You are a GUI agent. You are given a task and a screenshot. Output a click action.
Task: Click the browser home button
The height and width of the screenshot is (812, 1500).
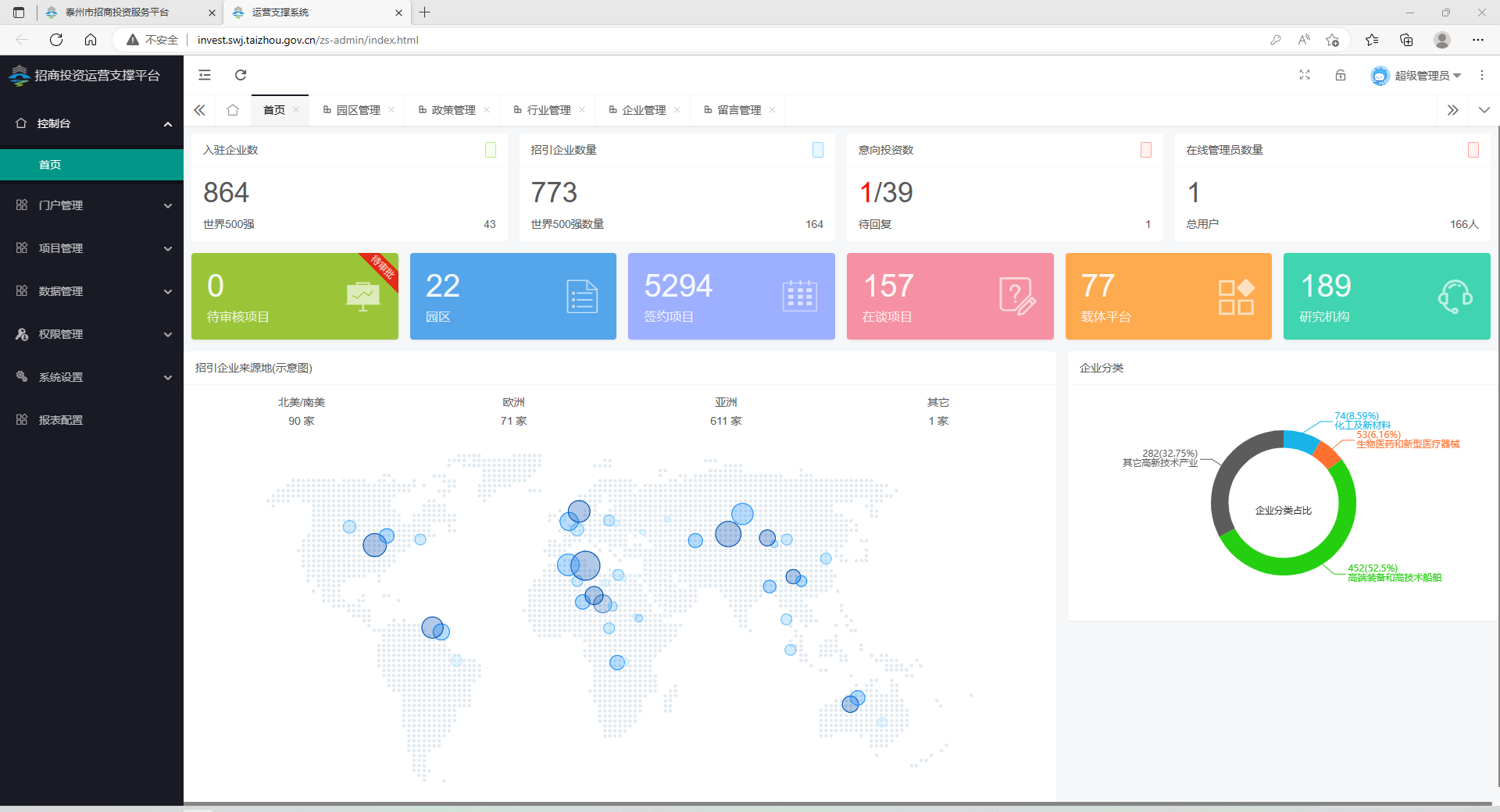coord(91,40)
